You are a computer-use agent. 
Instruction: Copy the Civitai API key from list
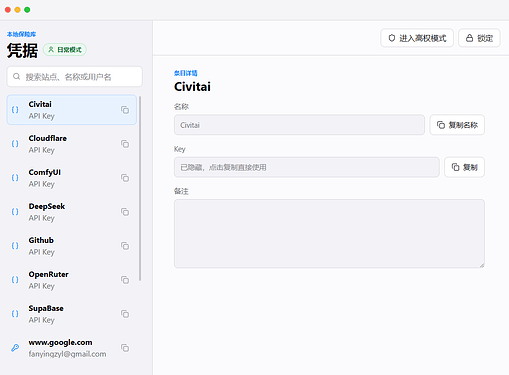(x=125, y=110)
